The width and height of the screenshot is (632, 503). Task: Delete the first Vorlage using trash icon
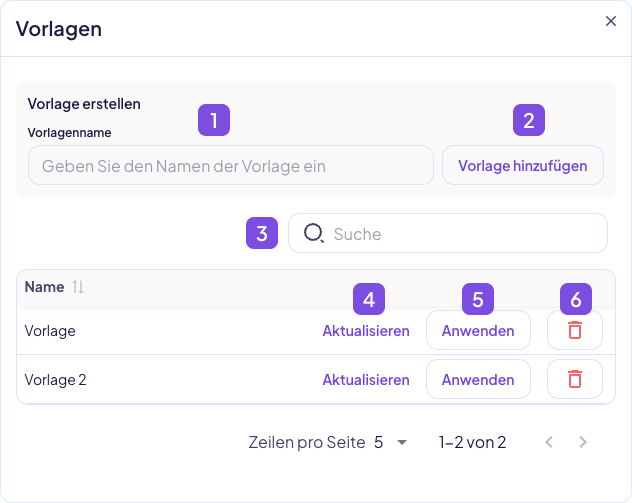click(x=575, y=331)
